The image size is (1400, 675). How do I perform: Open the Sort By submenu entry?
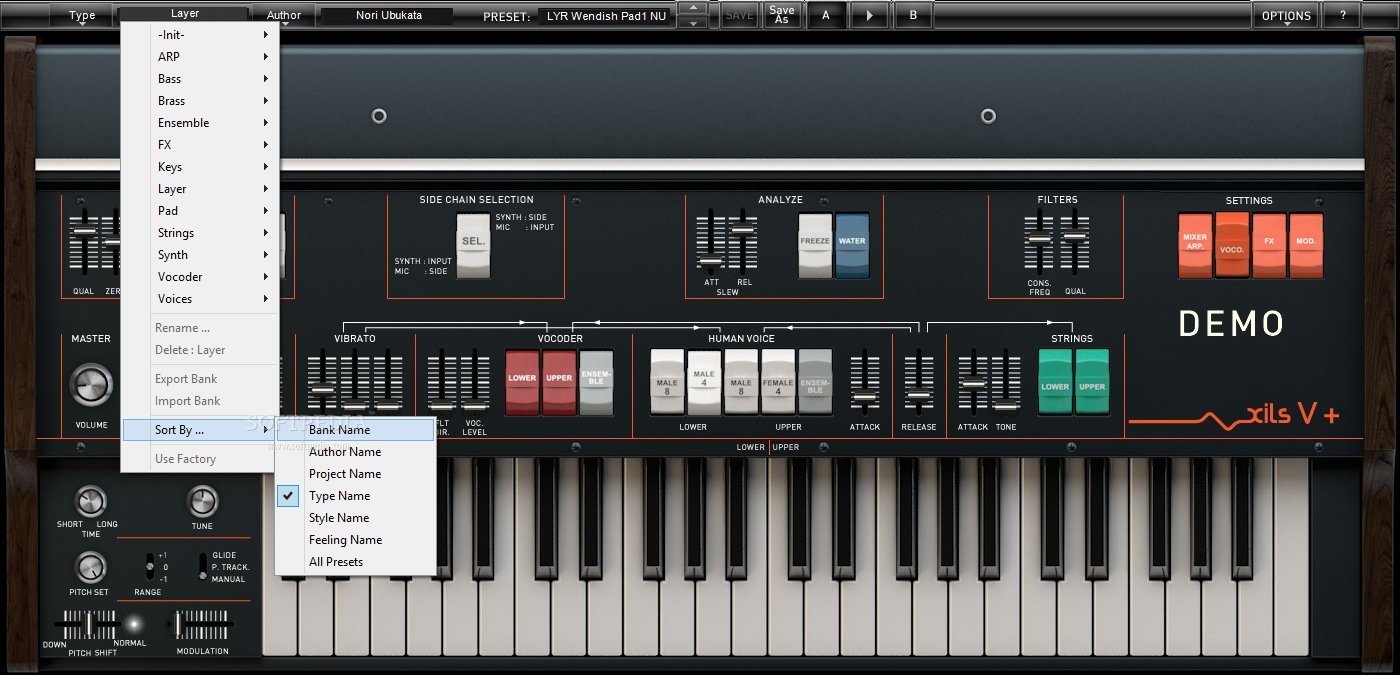coord(200,430)
